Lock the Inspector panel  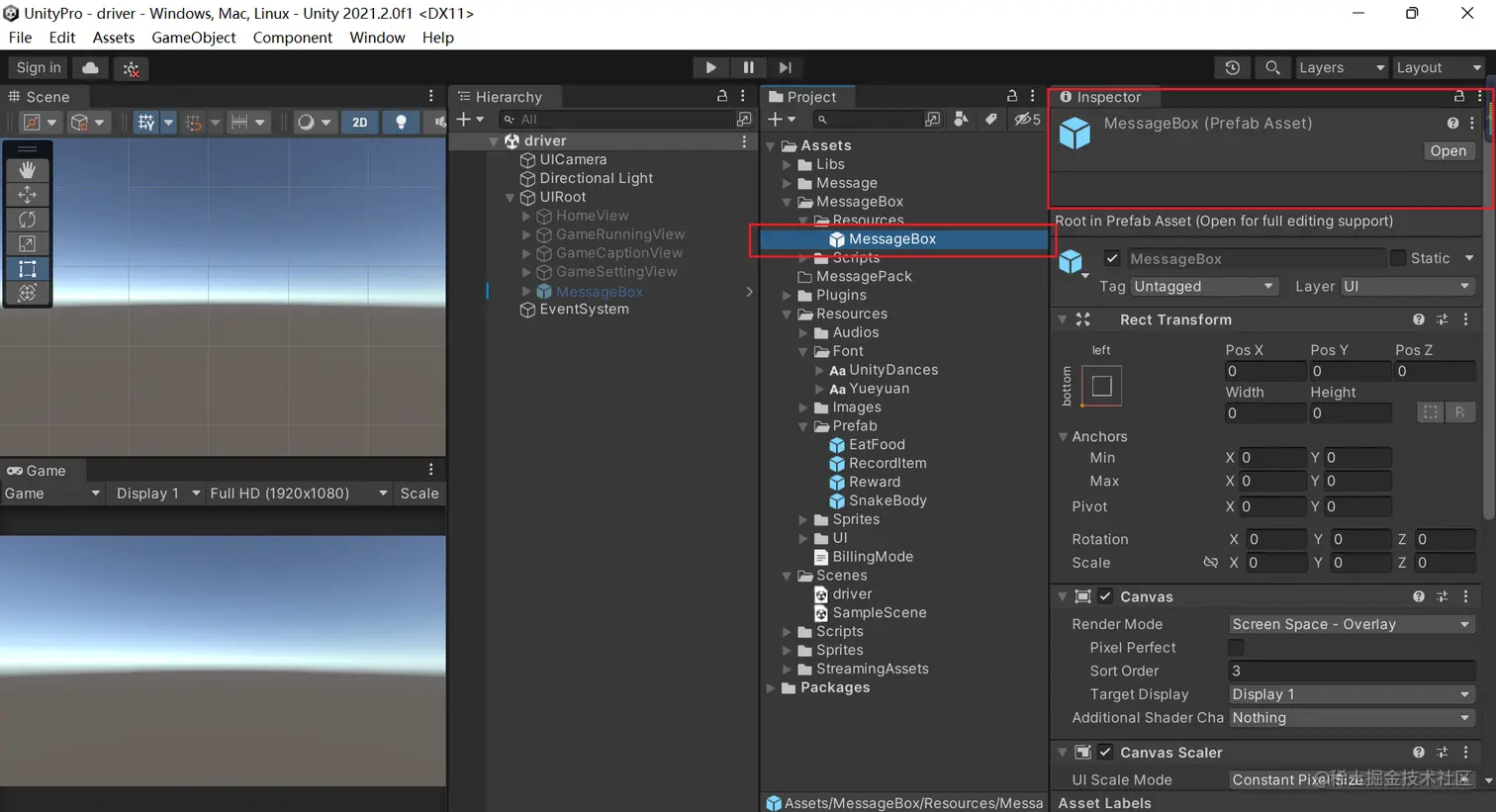tap(1458, 96)
